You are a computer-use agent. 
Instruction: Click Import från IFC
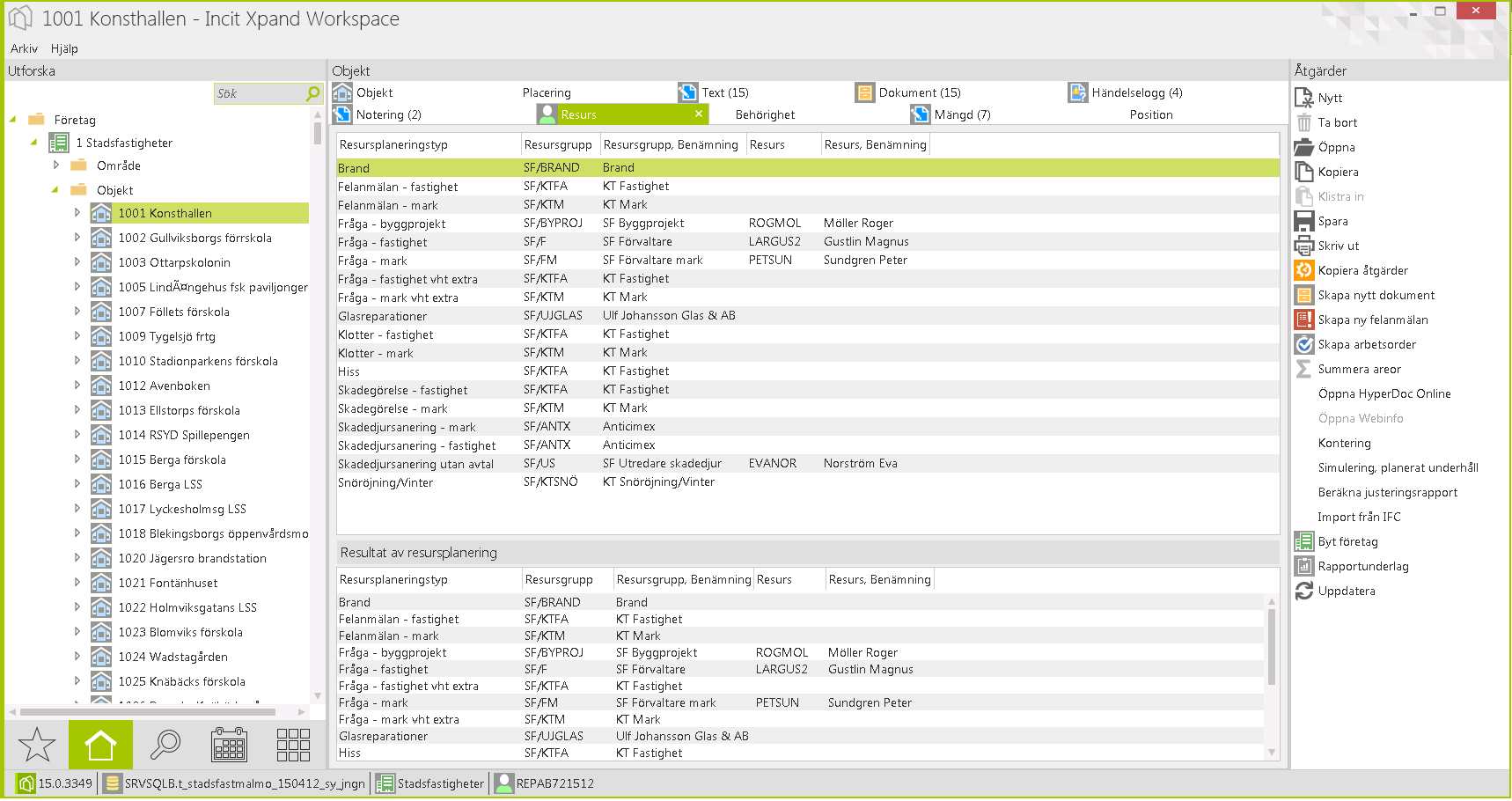[x=1359, y=517]
